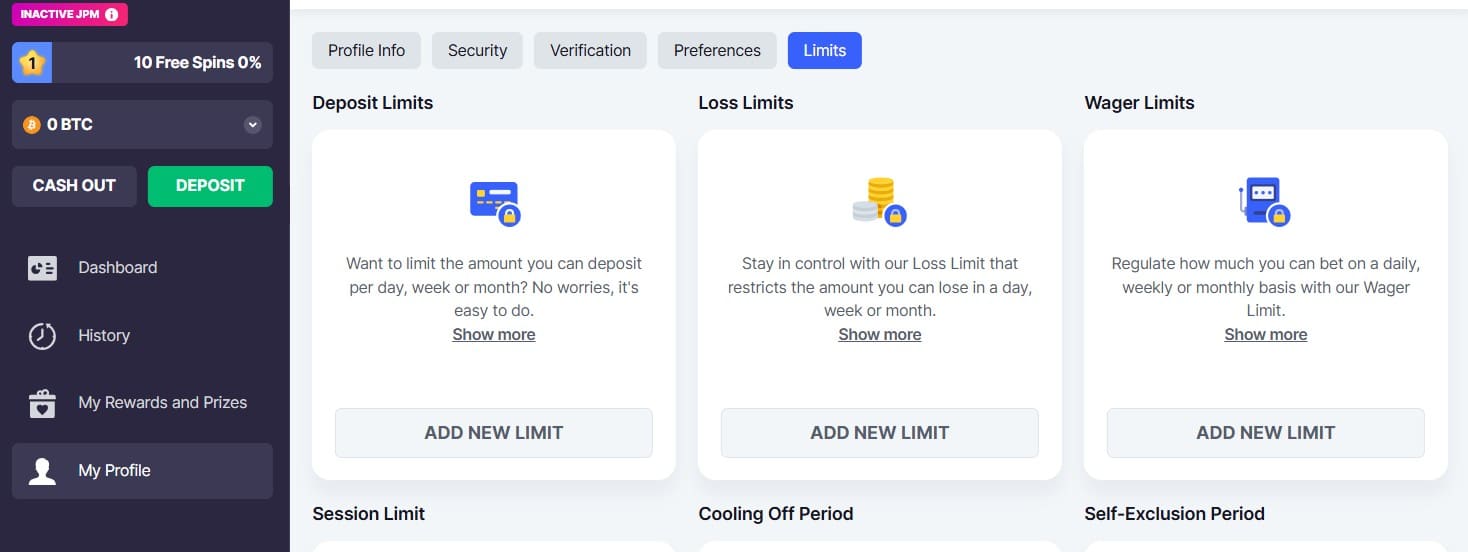Image resolution: width=1468 pixels, height=552 pixels.
Task: Click the CASH OUT button
Action: (x=74, y=186)
